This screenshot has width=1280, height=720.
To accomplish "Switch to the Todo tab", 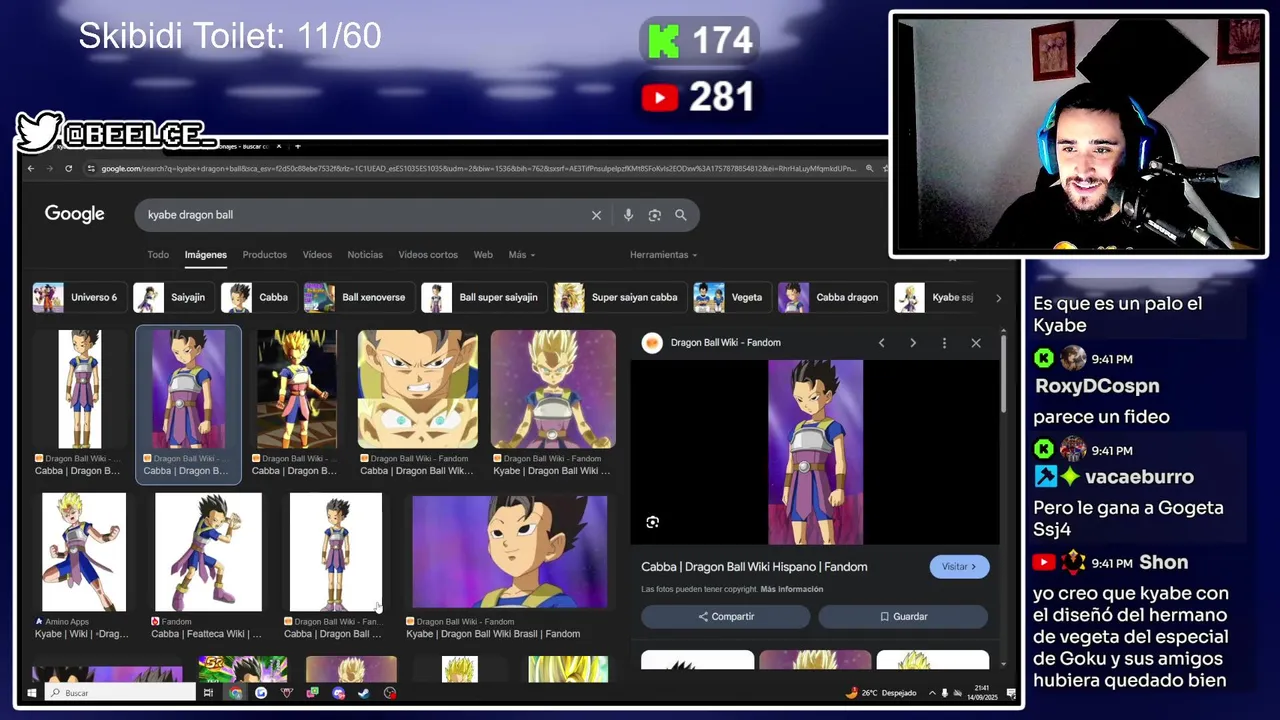I will coord(158,255).
